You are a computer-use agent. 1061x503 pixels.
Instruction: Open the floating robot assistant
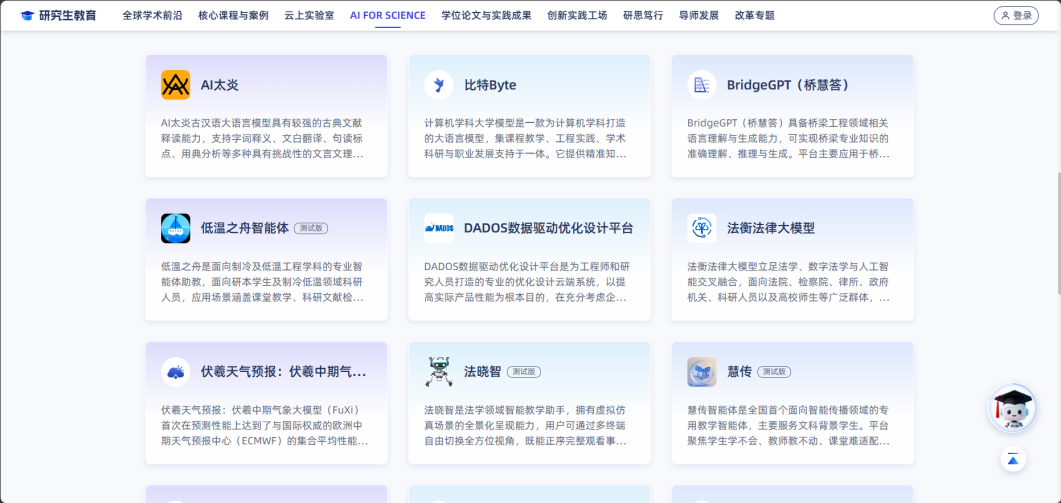[x=1012, y=408]
